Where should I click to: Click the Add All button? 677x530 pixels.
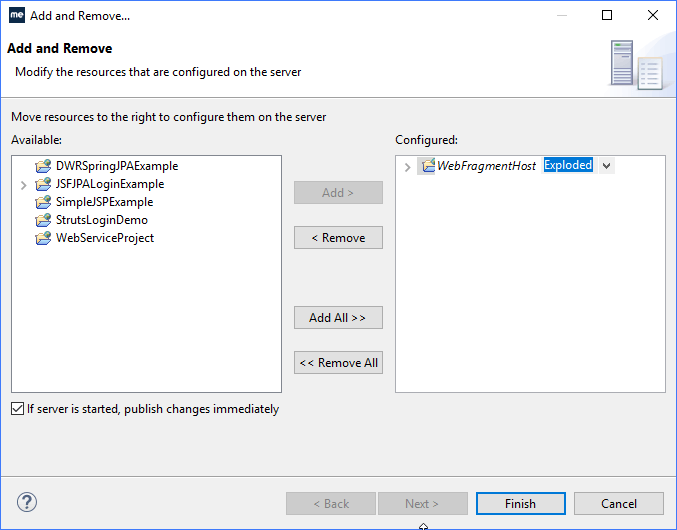click(338, 318)
